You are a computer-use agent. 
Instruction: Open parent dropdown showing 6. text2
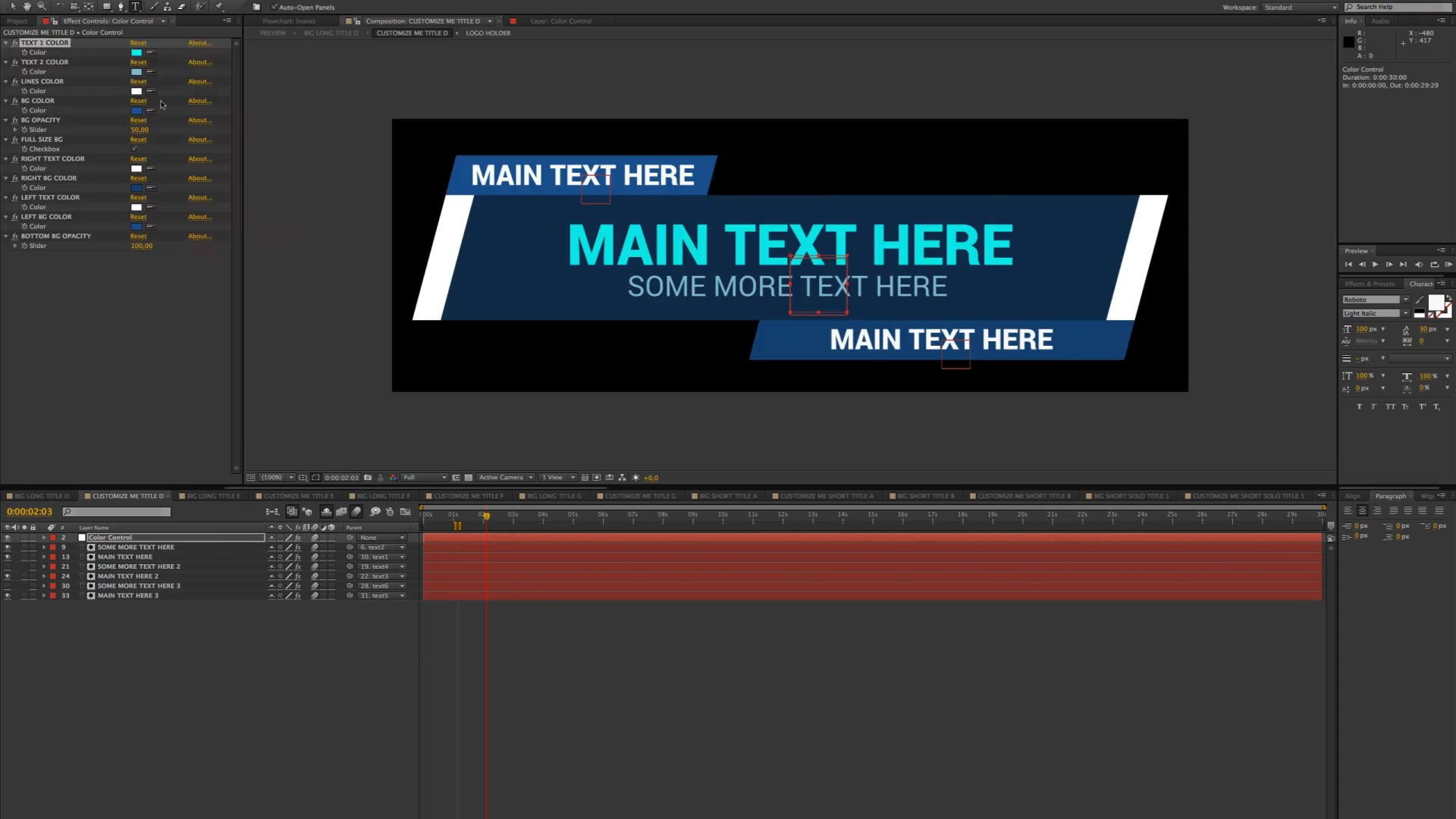[x=382, y=548]
